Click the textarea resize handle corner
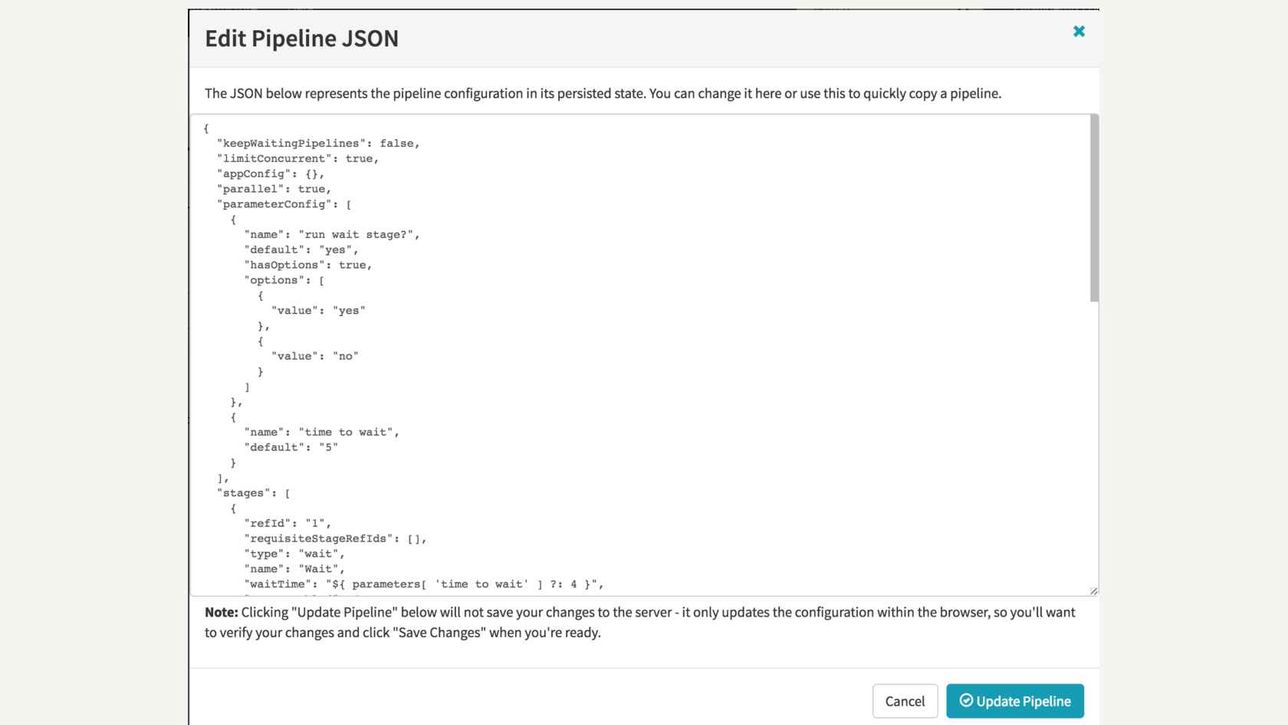This screenshot has height=725, width=1288. coord(1092,591)
